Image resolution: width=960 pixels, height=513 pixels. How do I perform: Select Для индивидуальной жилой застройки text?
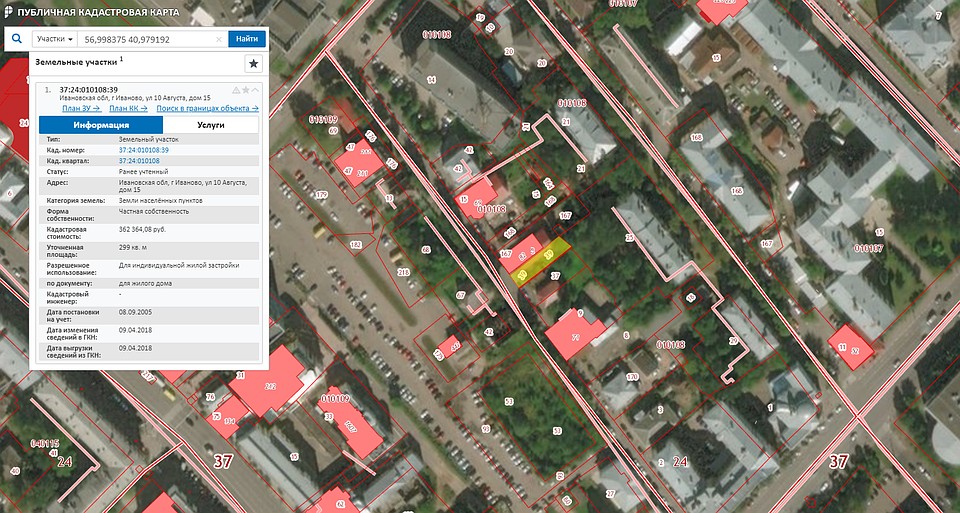tap(179, 266)
